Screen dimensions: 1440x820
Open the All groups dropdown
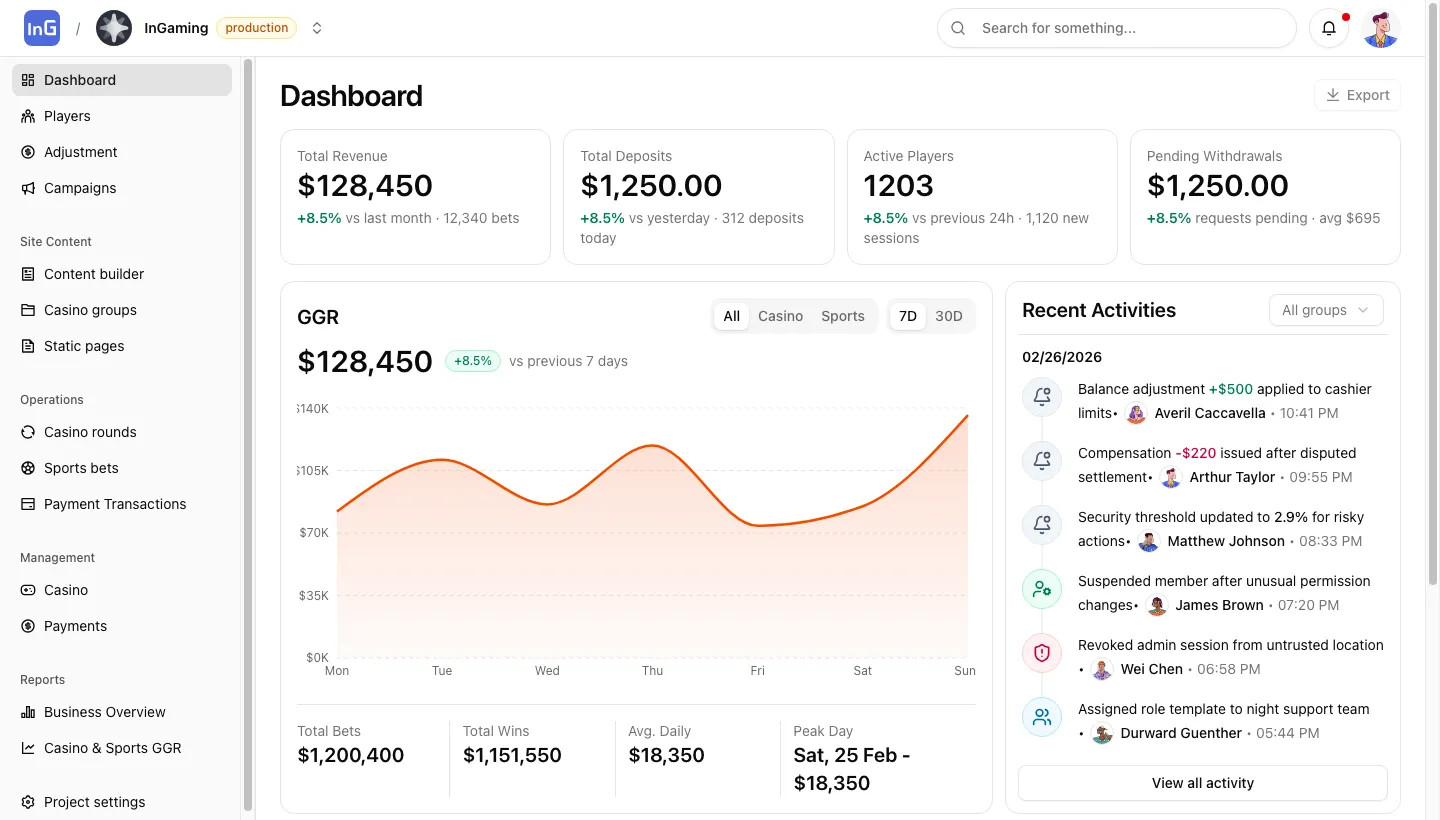tap(1326, 310)
